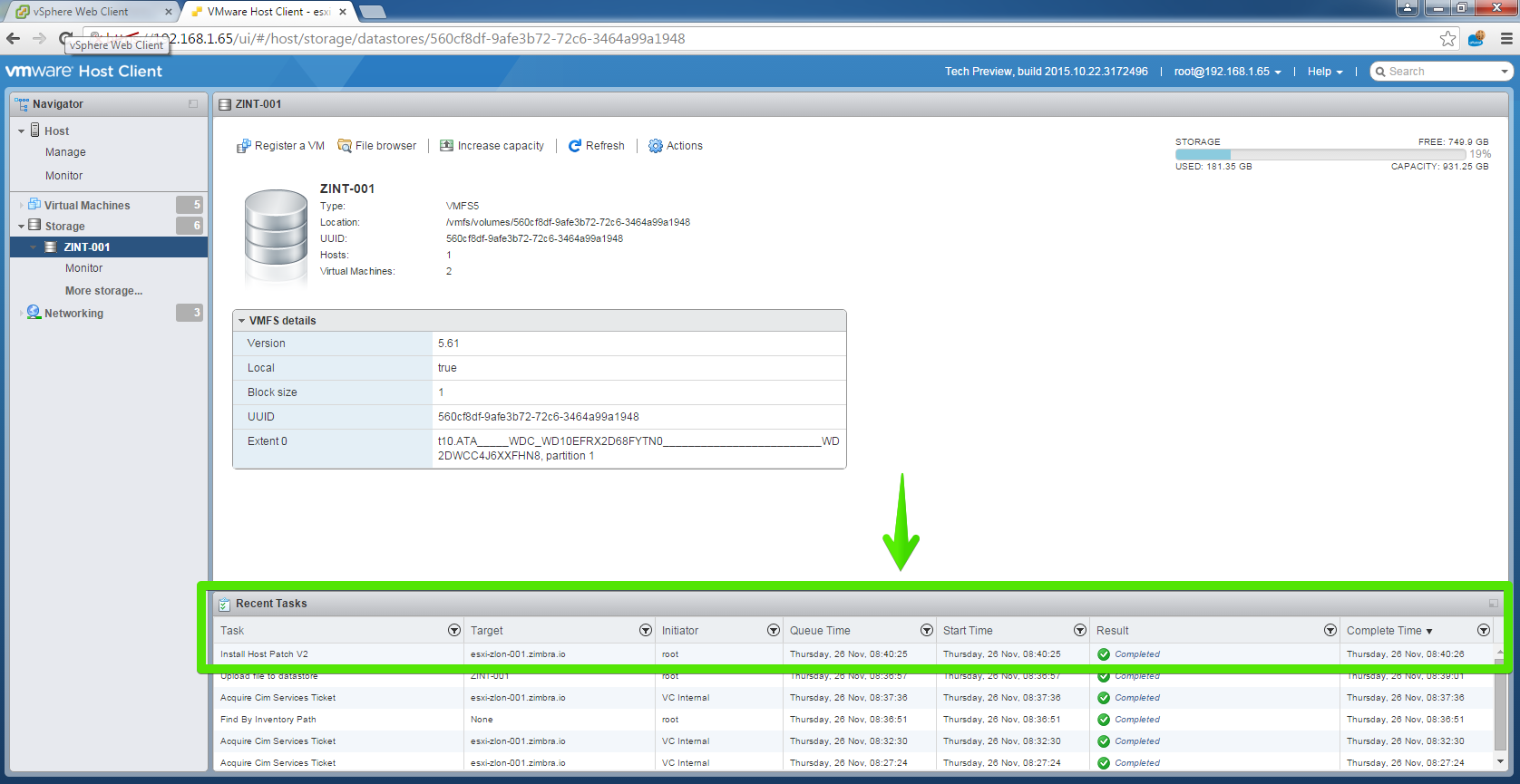Viewport: 1520px width, 784px height.
Task: Click the ZINT-001 datastore icon in Navigator
Action: [x=52, y=247]
